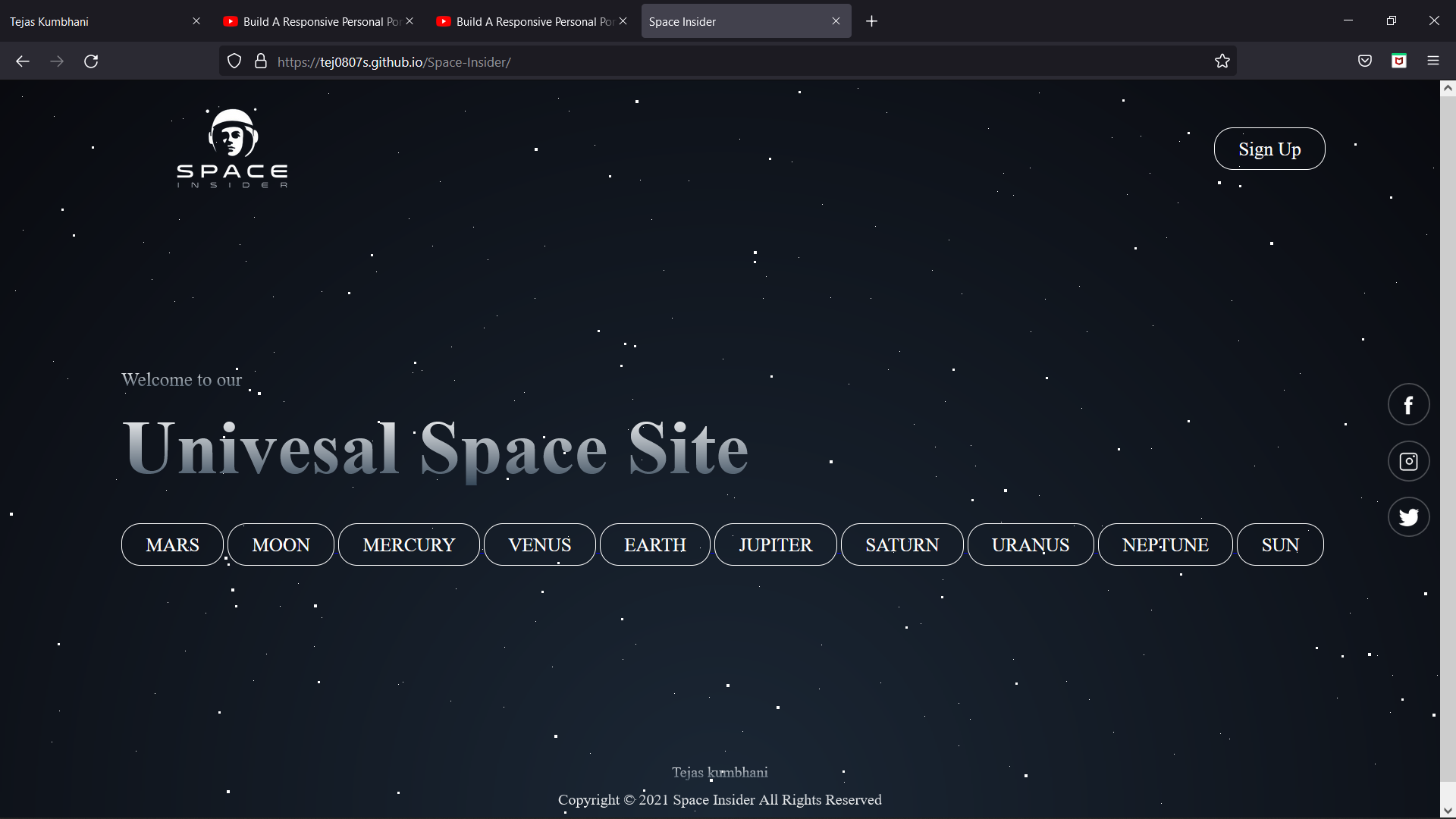Open the site security shield icon

tap(234, 61)
